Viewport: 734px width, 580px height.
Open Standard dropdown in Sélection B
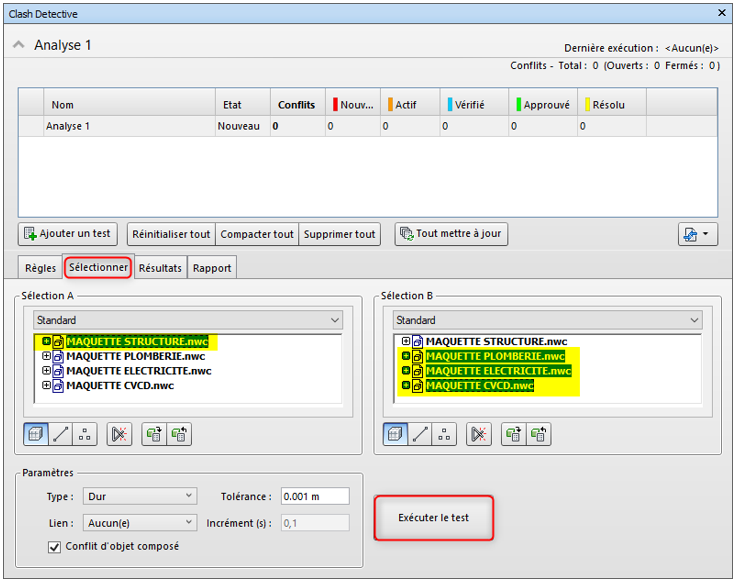point(547,320)
